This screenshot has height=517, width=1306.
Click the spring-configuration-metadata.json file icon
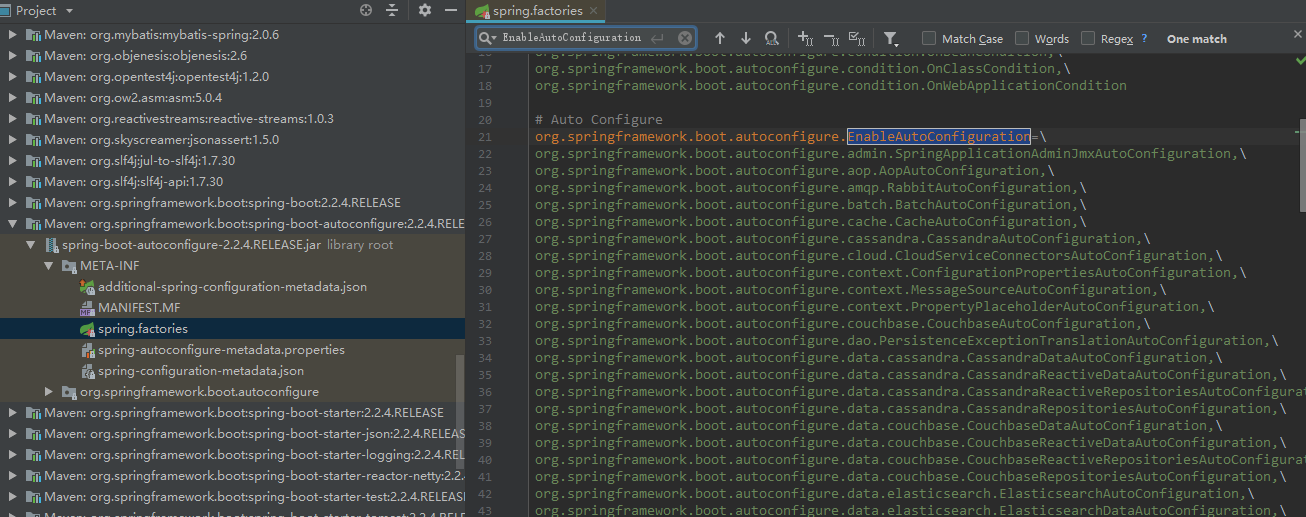(87, 371)
